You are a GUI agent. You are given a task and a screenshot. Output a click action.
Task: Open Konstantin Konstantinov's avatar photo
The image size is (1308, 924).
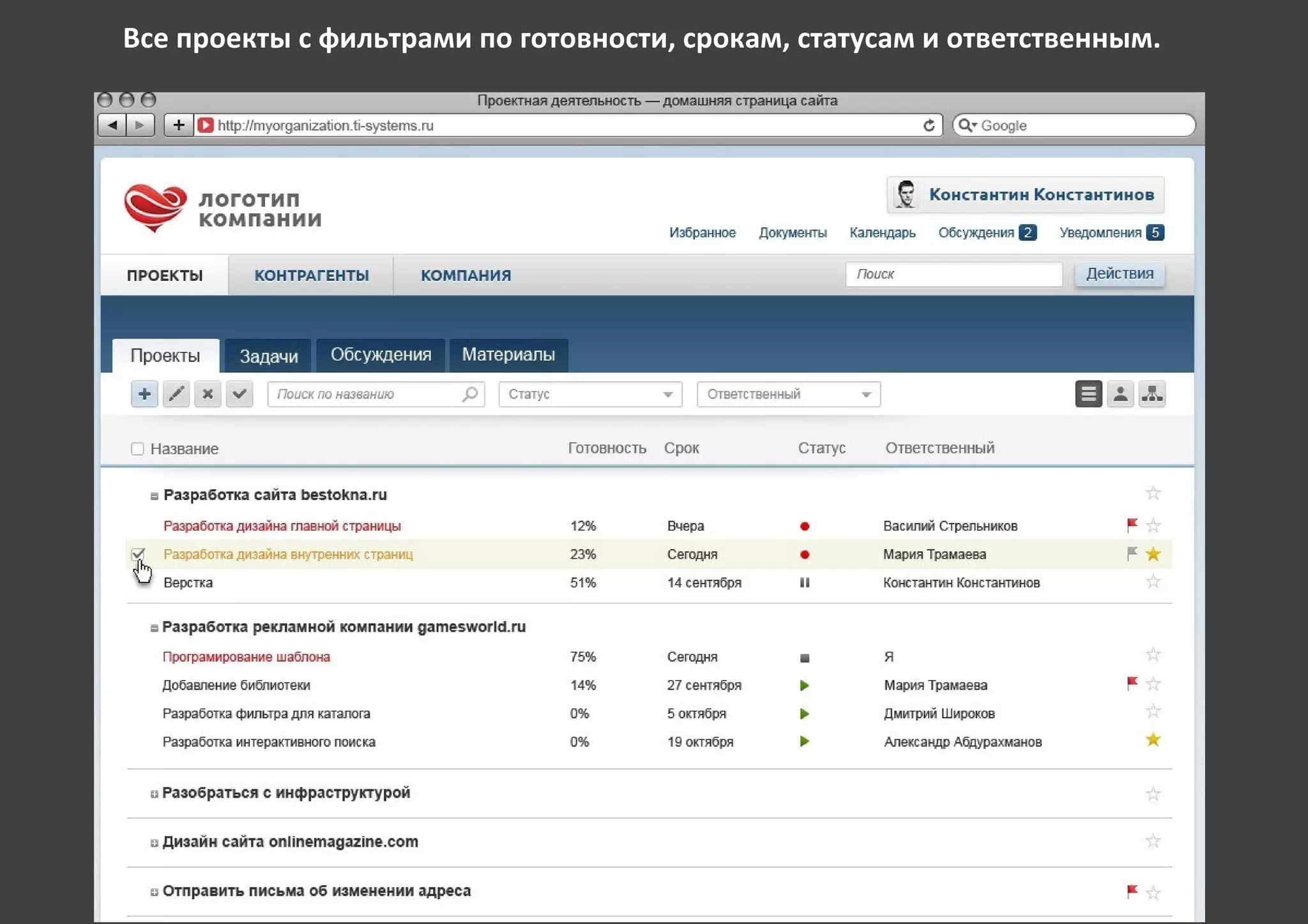click(x=905, y=195)
